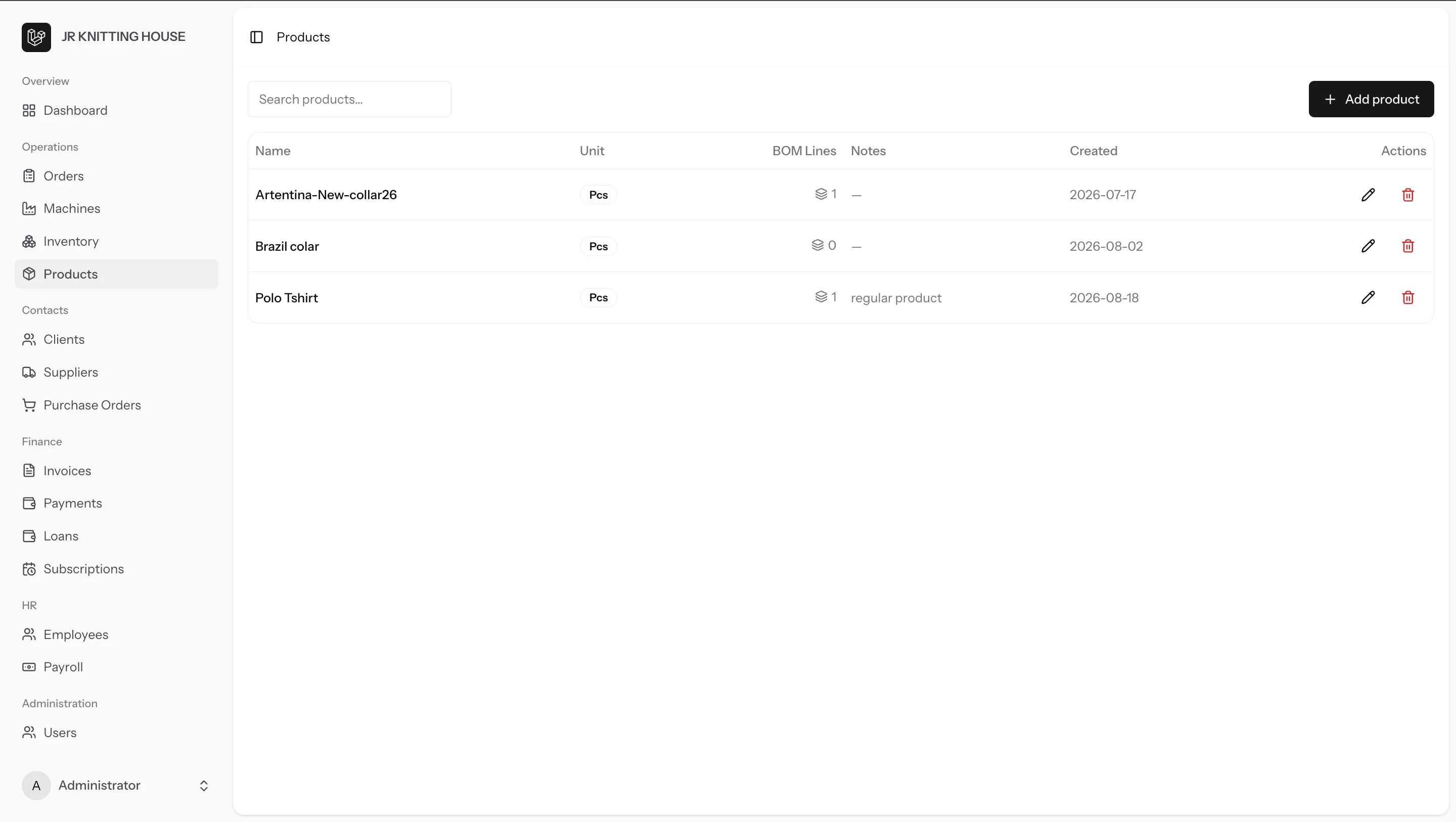Image resolution: width=1456 pixels, height=822 pixels.
Task: Open Invoices in the Finance section
Action: pos(116,470)
